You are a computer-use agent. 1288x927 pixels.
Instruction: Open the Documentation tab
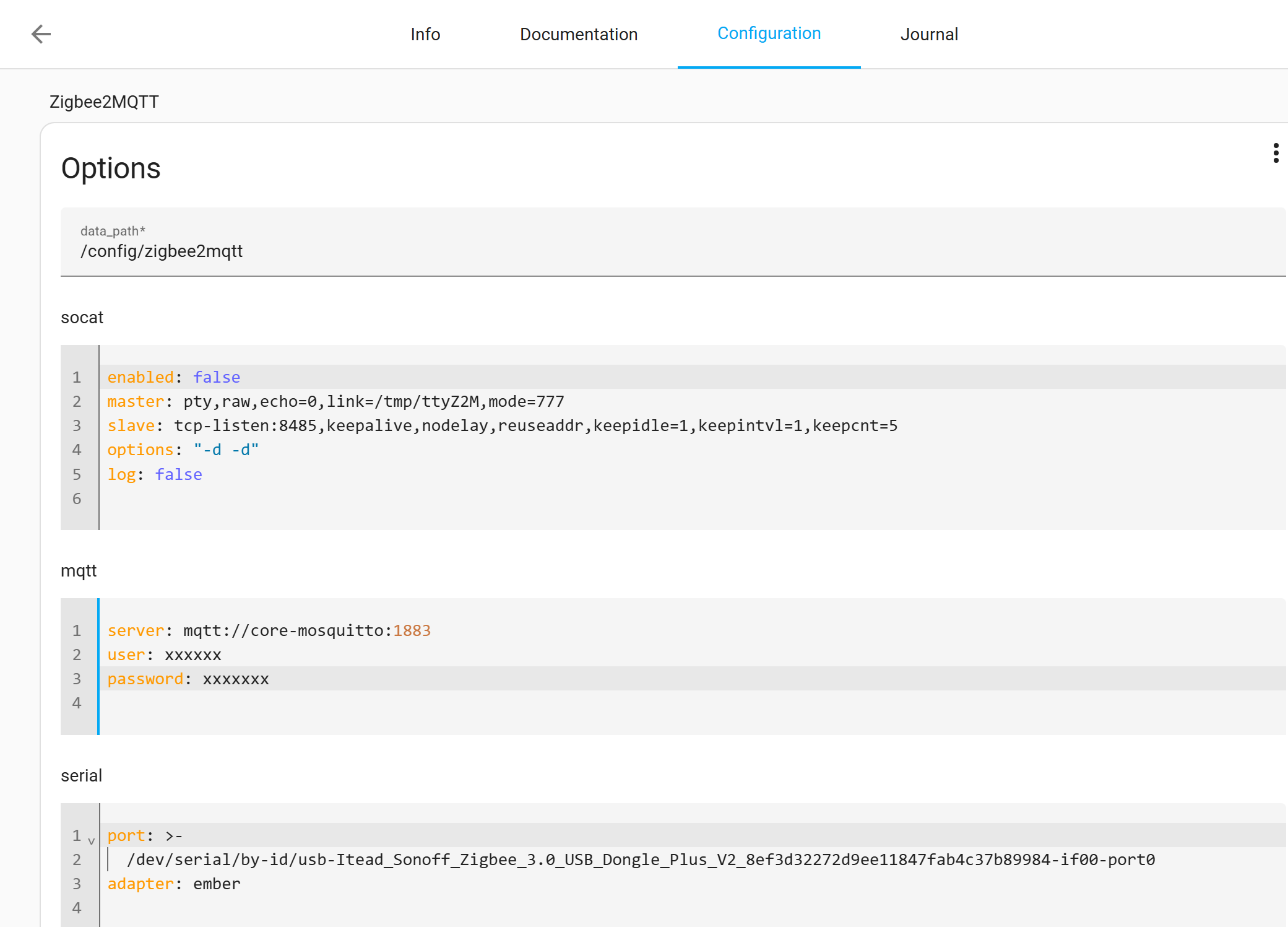[x=579, y=34]
